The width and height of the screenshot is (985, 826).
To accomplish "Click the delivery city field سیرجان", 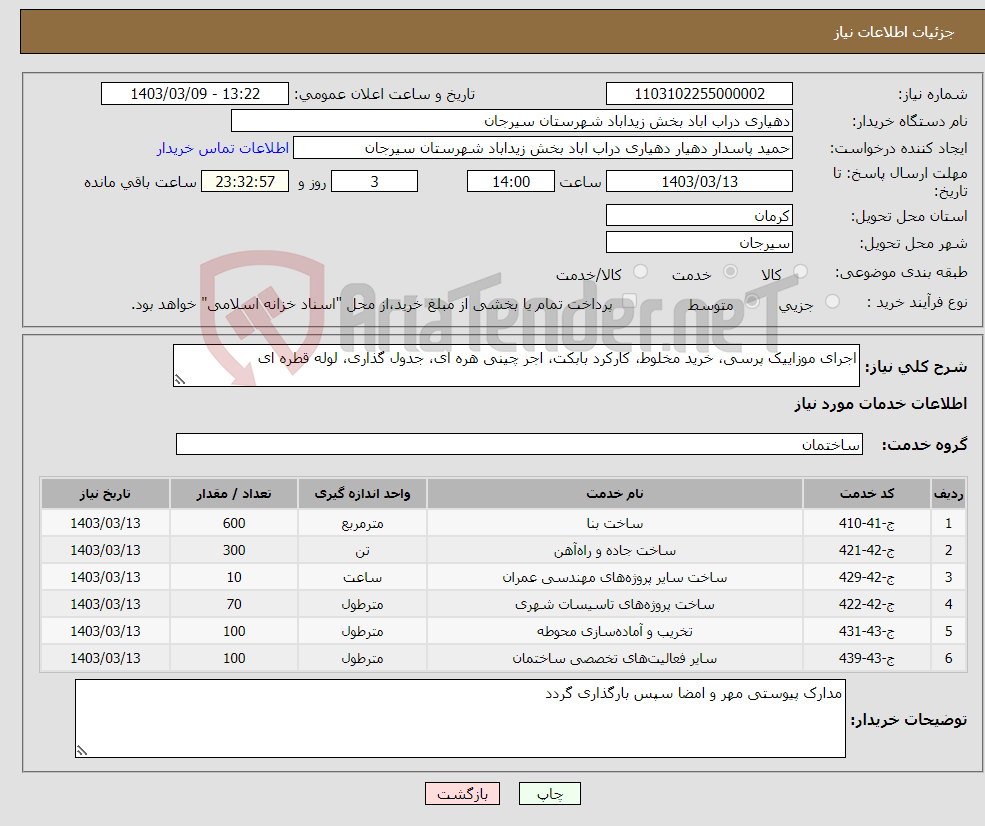I will tap(699, 242).
